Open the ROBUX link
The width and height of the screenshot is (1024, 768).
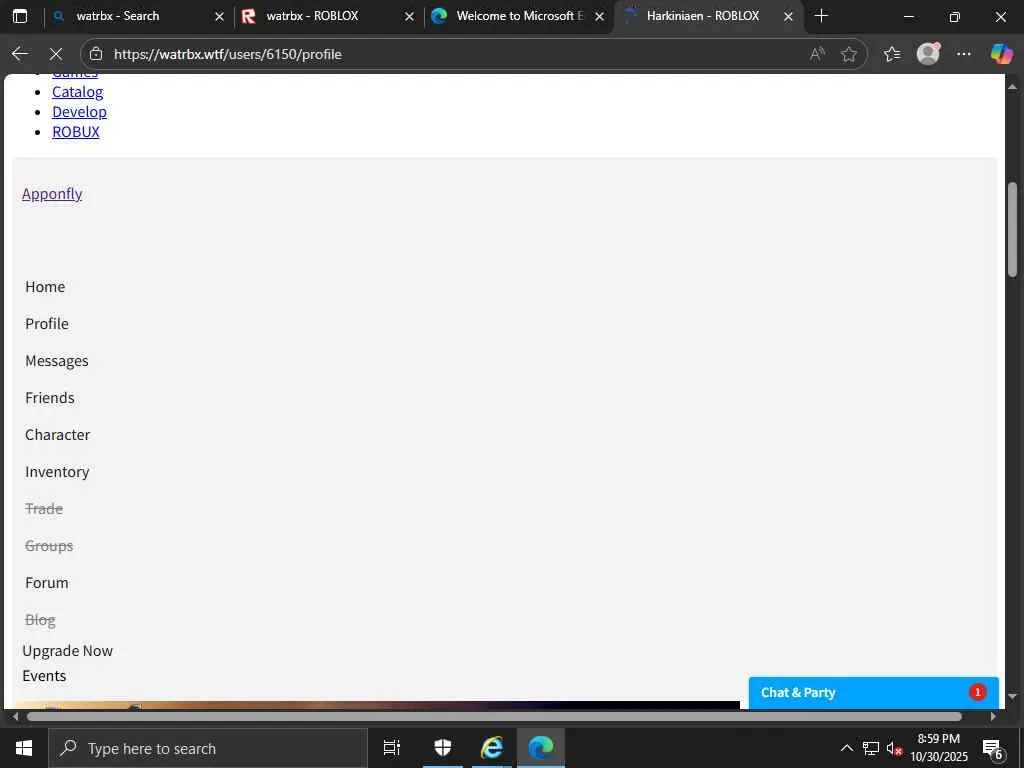[x=76, y=132]
